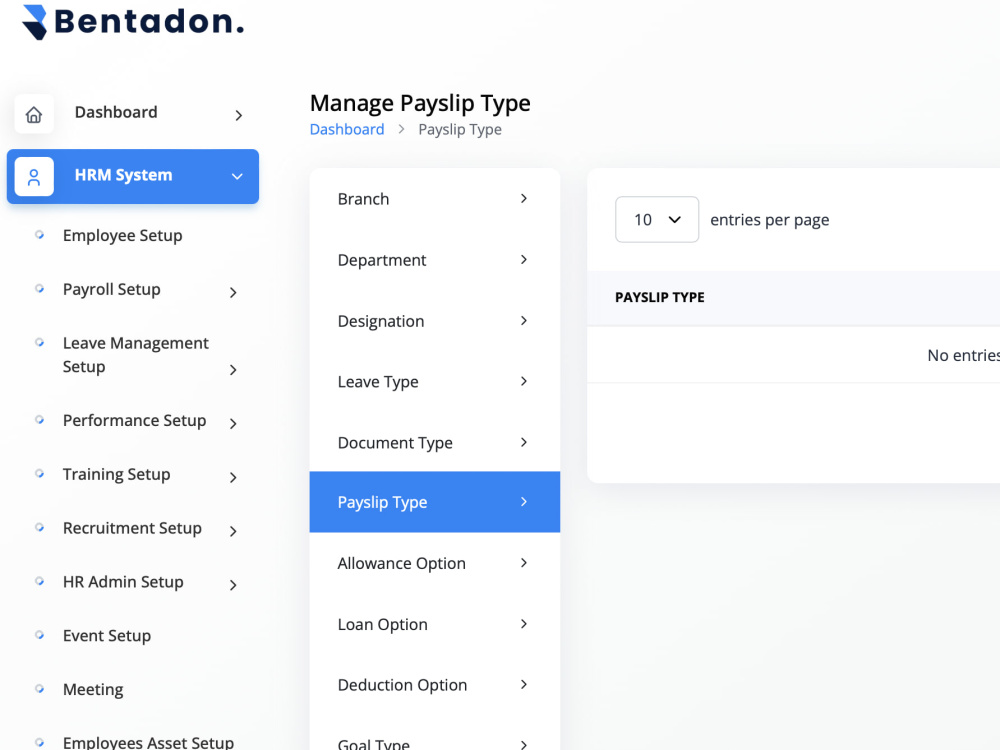Expand HR Admin Setup arrow
This screenshot has width=1000, height=750.
pyautogui.click(x=233, y=585)
